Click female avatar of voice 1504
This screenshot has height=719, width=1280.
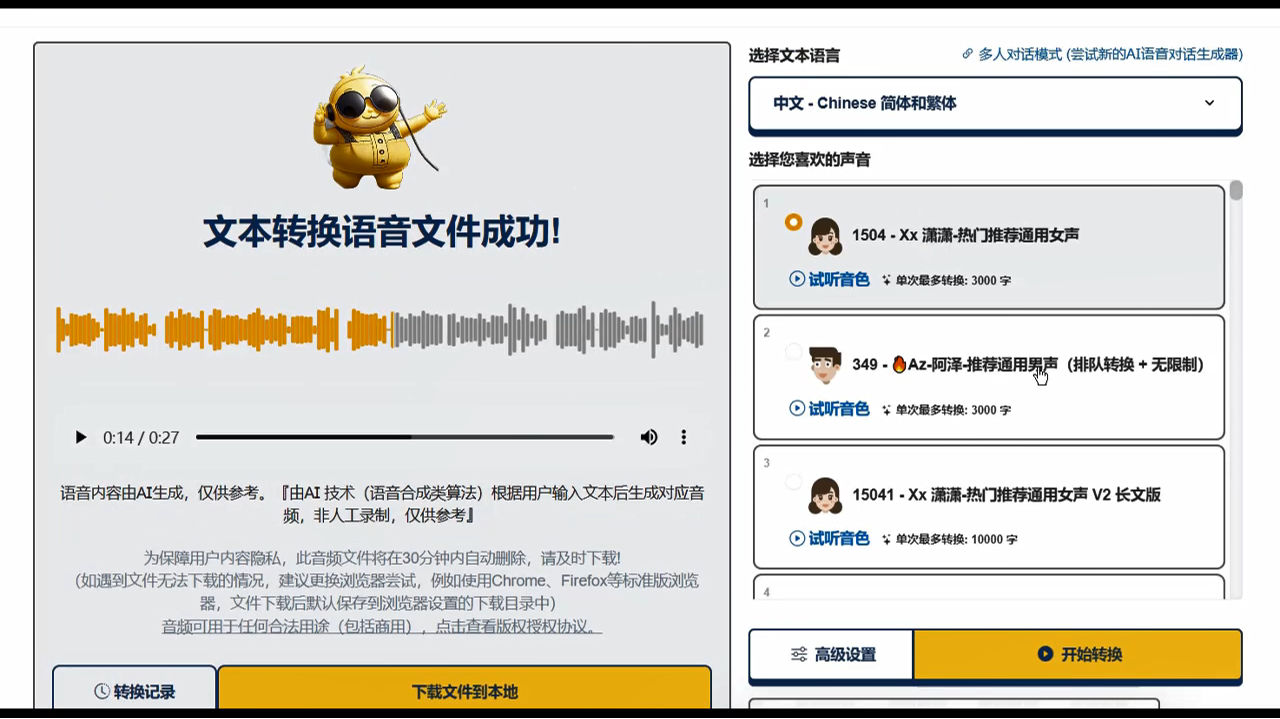tap(825, 236)
